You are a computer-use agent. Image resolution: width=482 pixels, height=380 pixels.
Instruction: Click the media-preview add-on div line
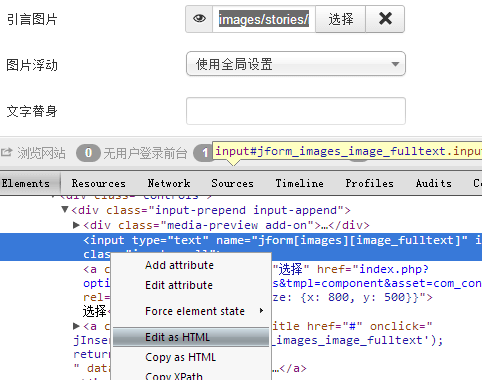click(x=226, y=225)
